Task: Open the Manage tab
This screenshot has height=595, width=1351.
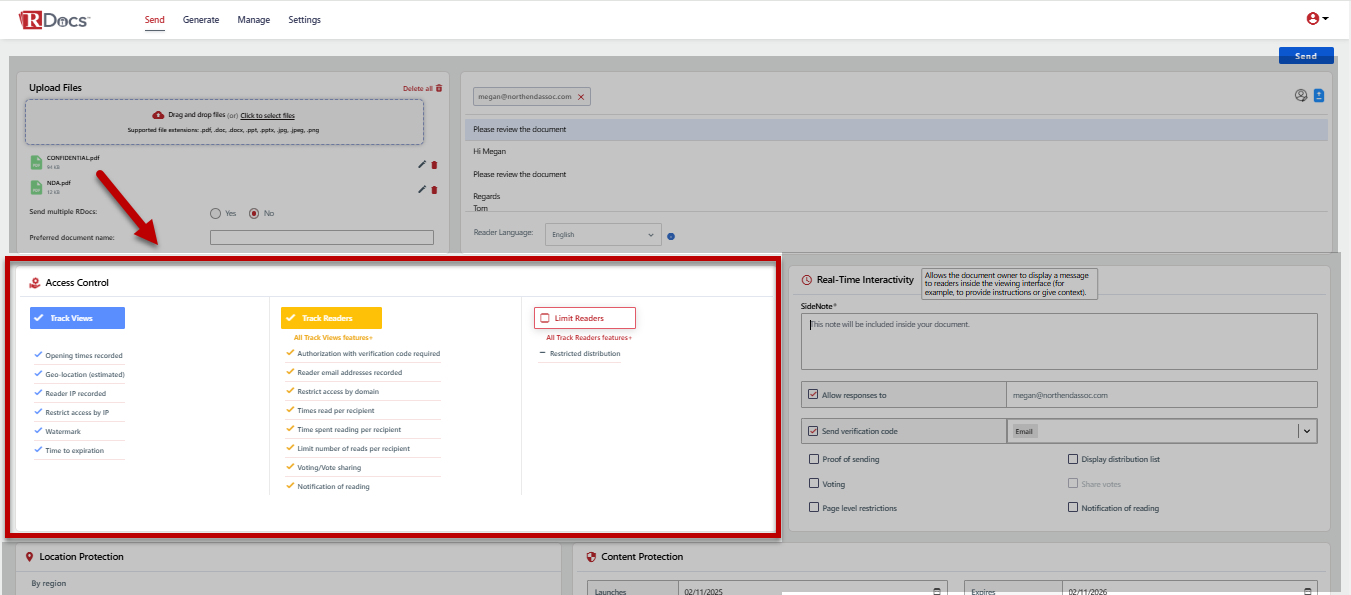Action: point(254,20)
